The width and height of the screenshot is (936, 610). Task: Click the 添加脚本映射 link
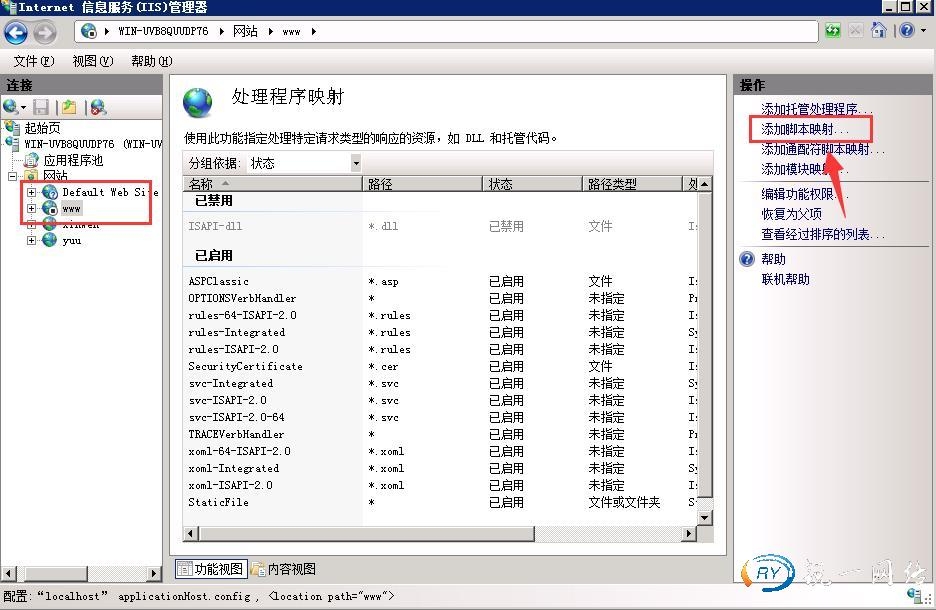(x=804, y=129)
